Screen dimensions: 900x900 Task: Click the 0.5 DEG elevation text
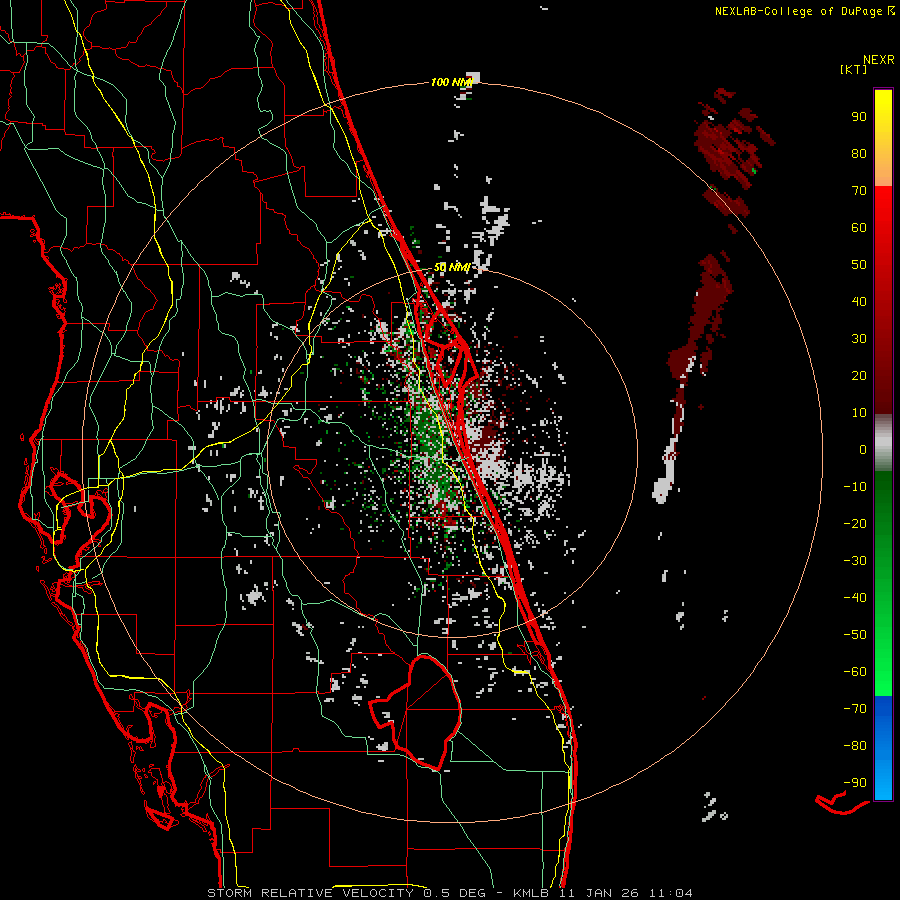click(x=454, y=893)
